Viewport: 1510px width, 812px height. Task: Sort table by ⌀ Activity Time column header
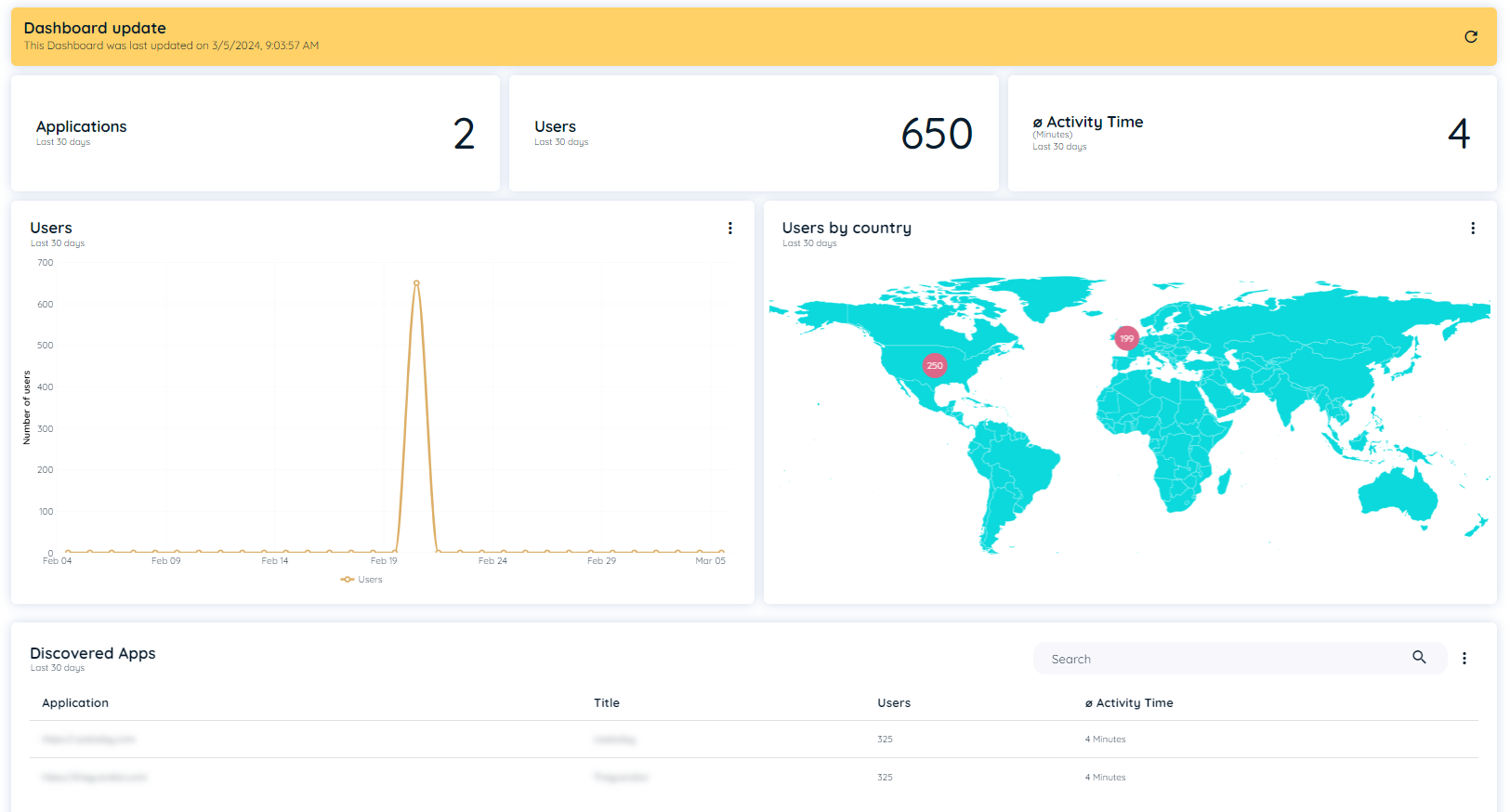pos(1129,703)
